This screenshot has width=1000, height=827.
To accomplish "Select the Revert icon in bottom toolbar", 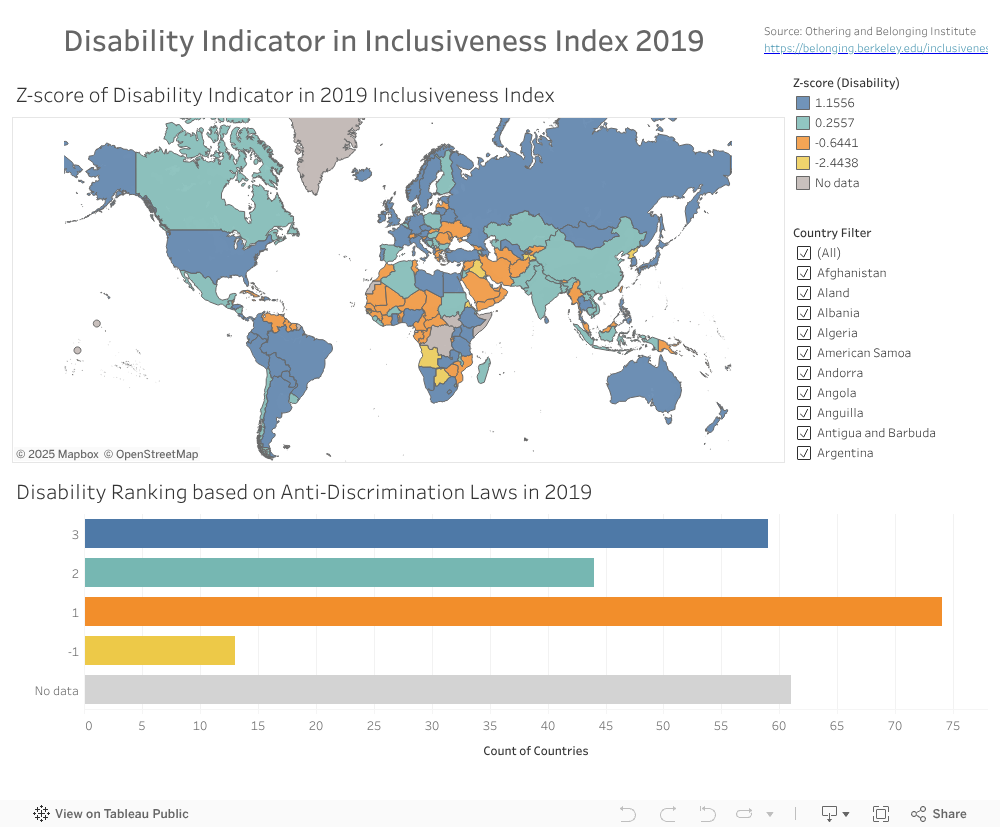I will point(707,813).
